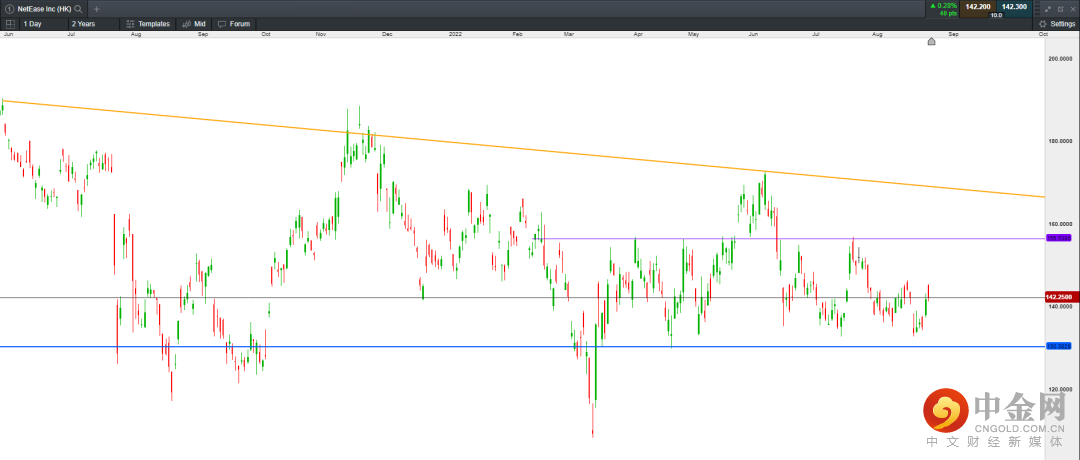This screenshot has height=460, width=1080.
Task: Open the chart layout grid icon
Action: coord(10,23)
